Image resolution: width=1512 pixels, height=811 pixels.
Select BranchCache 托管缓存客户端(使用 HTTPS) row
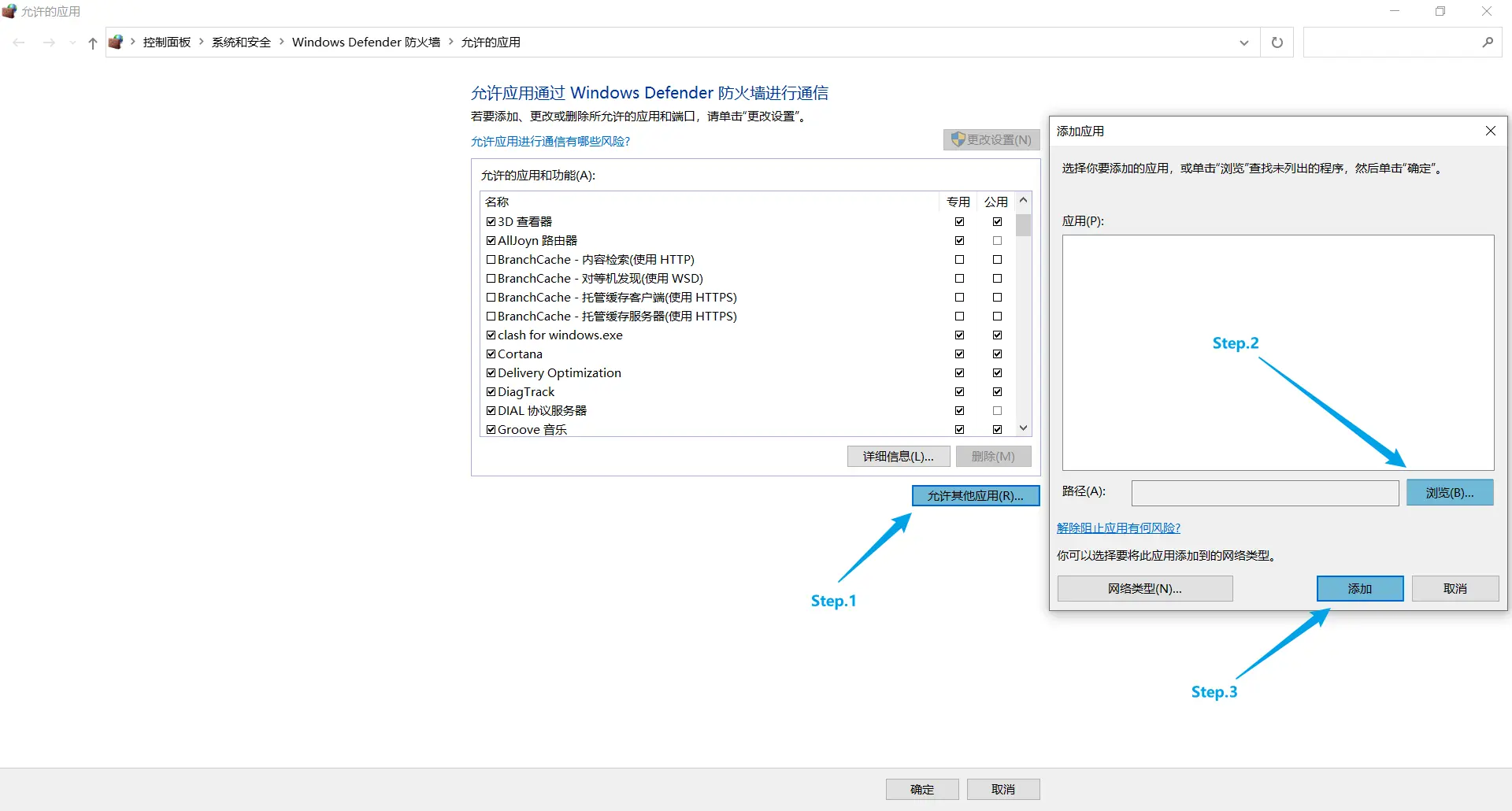[x=748, y=298]
